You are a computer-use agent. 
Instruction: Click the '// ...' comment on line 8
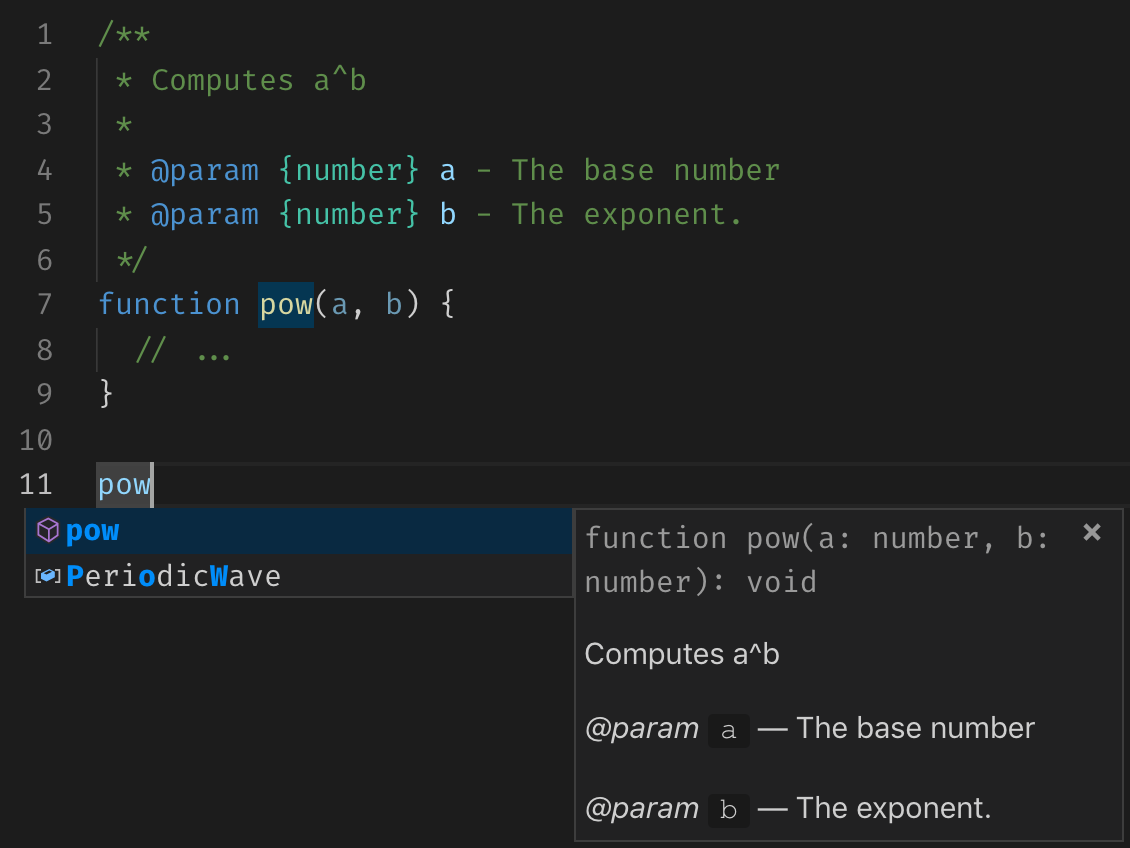[182, 350]
